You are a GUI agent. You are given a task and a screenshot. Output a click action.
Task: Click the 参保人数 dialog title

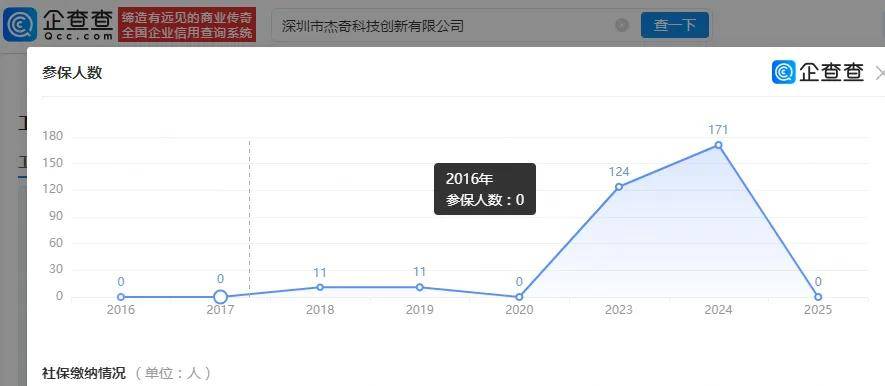[72, 73]
